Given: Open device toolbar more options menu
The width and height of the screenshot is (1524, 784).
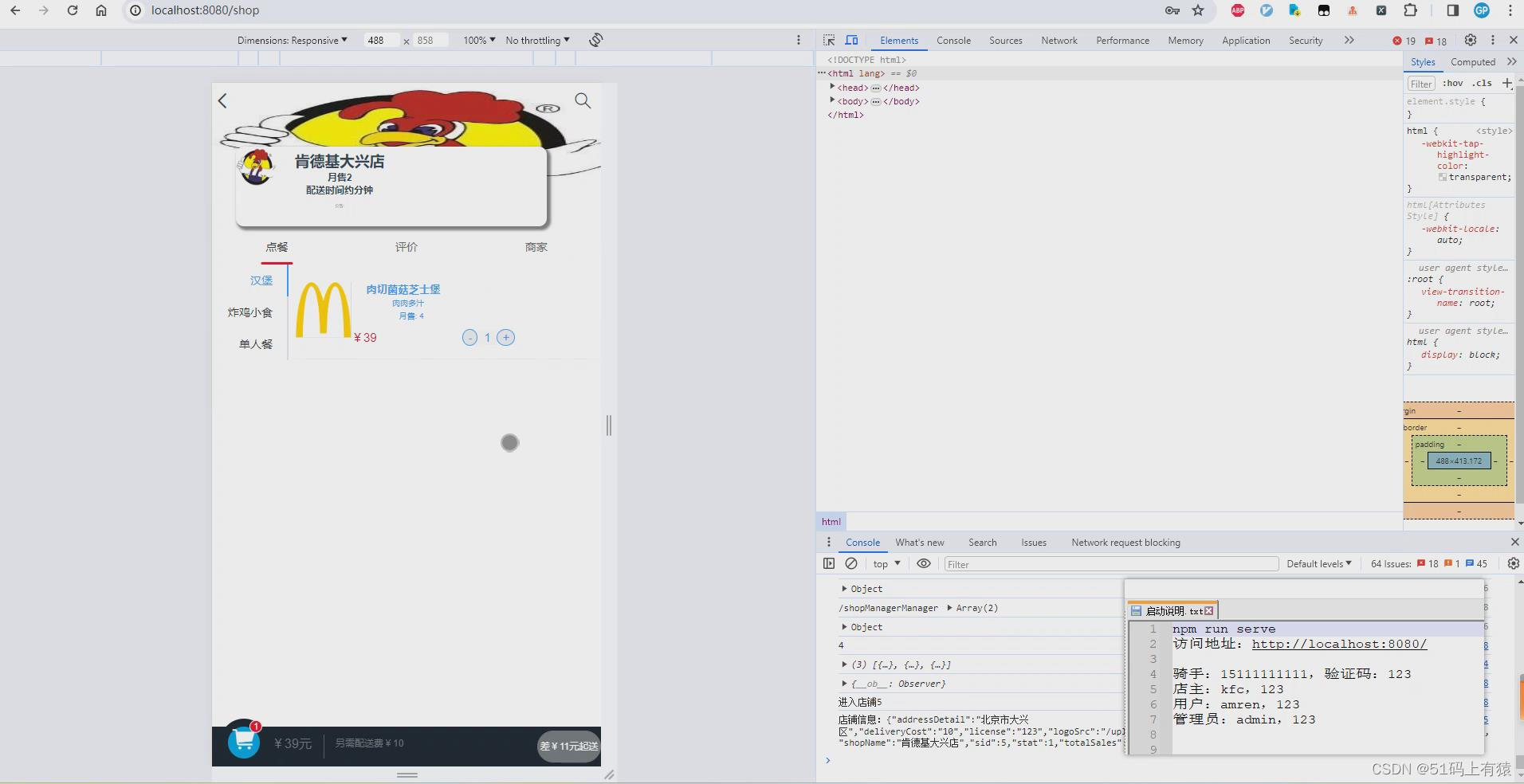Looking at the screenshot, I should pos(799,40).
